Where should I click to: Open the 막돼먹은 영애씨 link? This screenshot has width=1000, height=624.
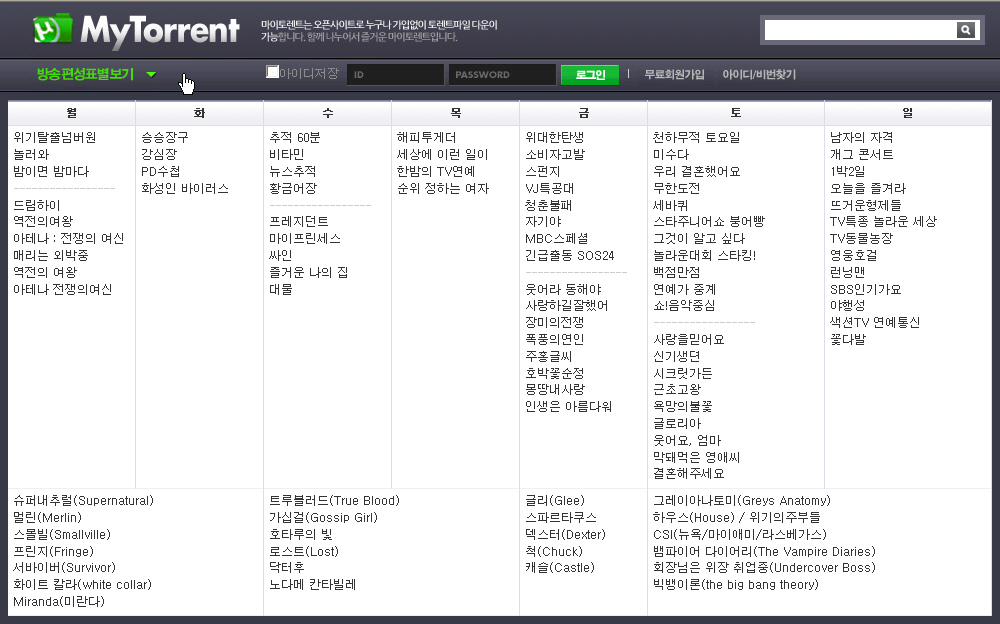coord(696,457)
